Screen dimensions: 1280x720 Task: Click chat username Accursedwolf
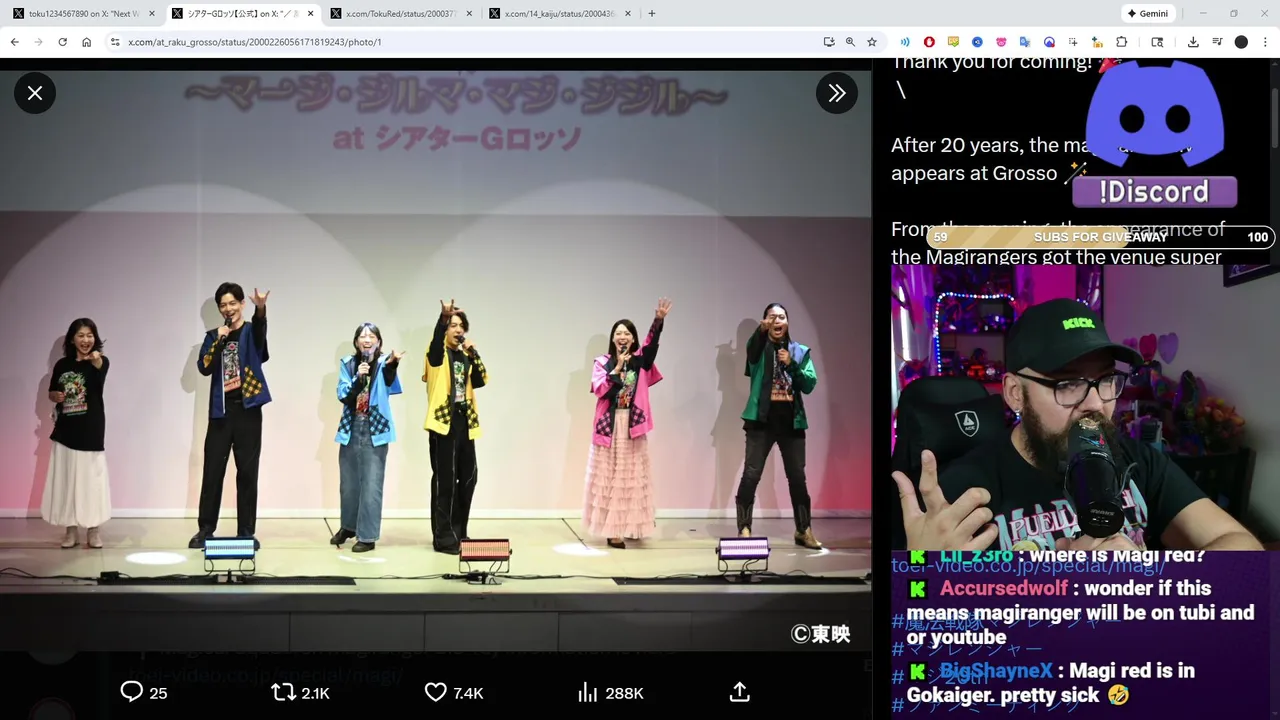pyautogui.click(x=1003, y=588)
